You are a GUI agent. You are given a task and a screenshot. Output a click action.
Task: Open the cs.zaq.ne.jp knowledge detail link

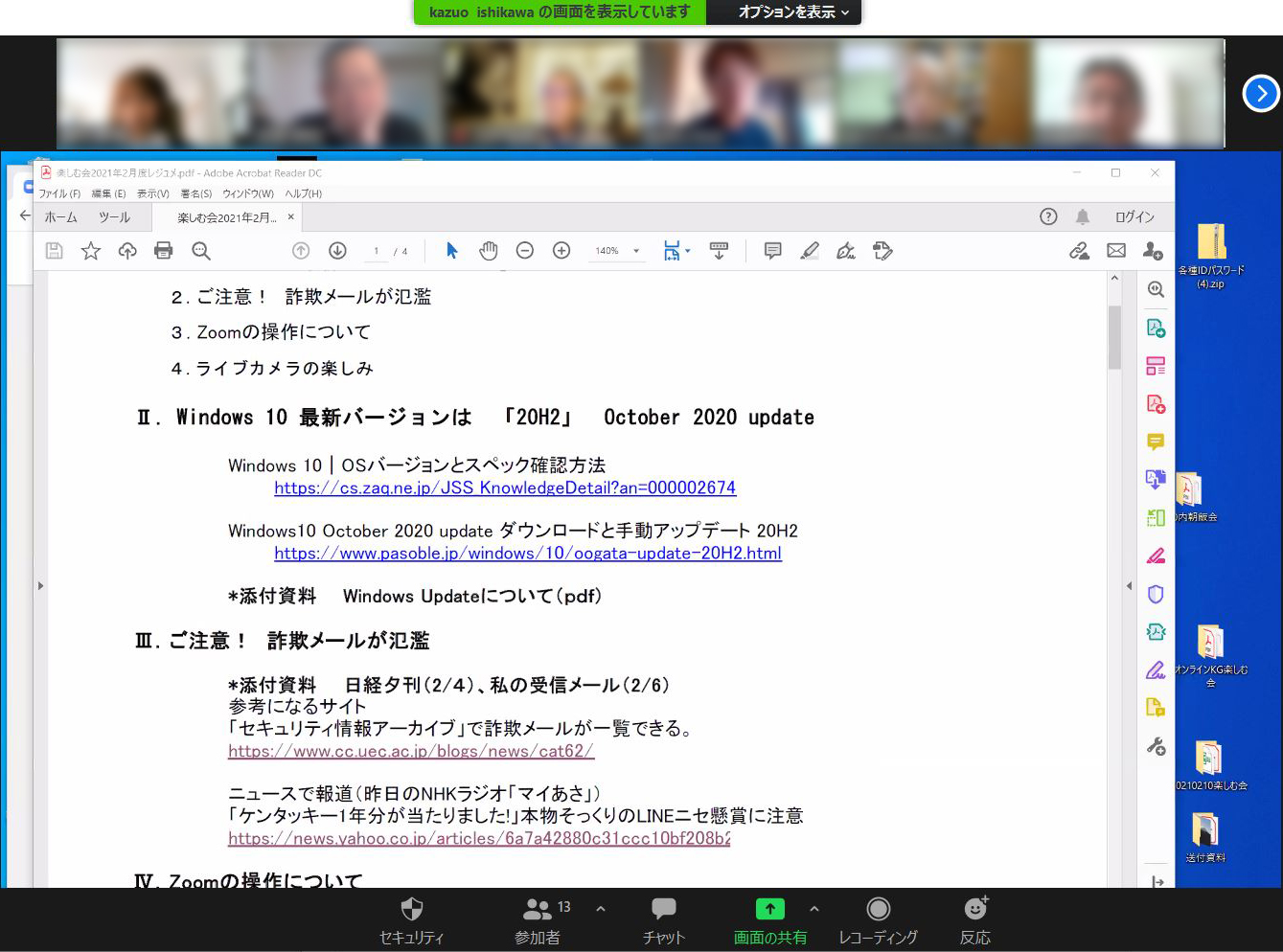coord(505,487)
